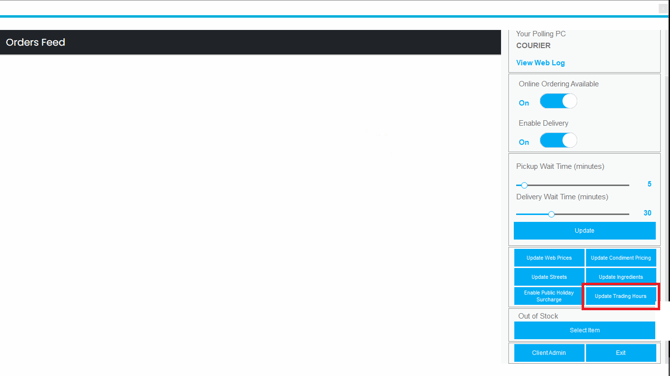Click the Update Streets button
The image size is (670, 376).
click(x=549, y=277)
